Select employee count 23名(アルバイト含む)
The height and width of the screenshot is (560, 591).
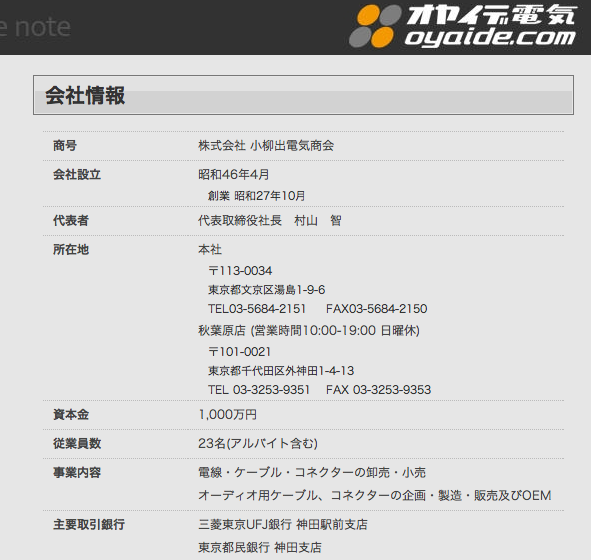coord(258,444)
